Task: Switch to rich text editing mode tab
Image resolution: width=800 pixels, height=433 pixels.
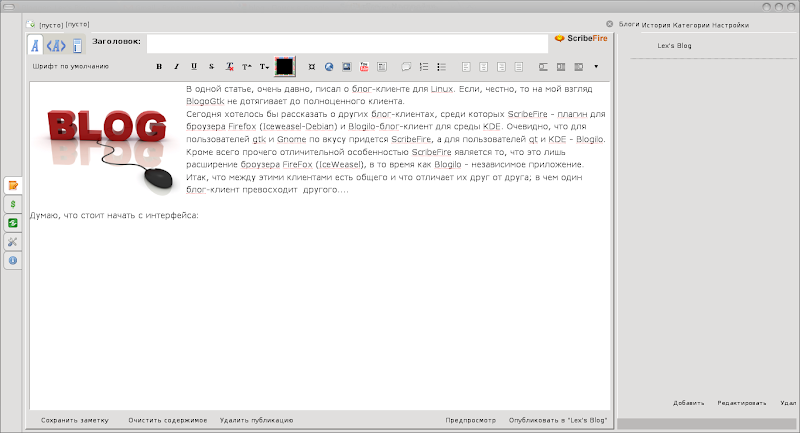Action: click(x=35, y=45)
